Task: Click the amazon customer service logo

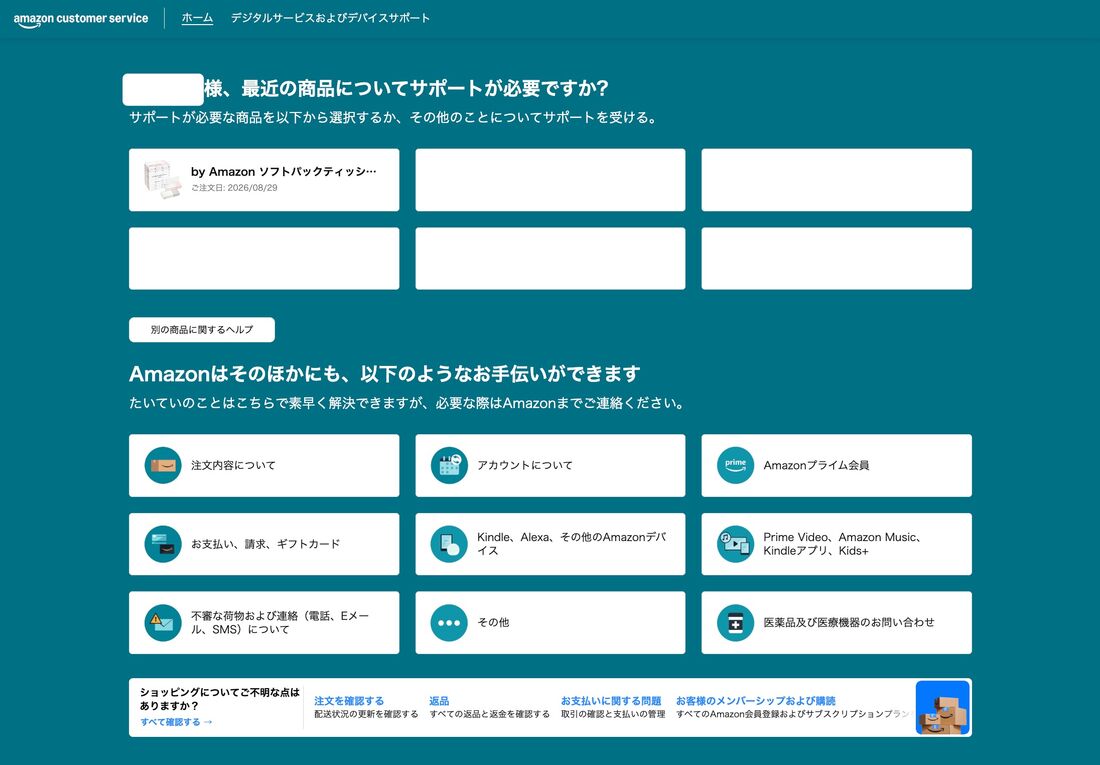Action: pos(81,19)
